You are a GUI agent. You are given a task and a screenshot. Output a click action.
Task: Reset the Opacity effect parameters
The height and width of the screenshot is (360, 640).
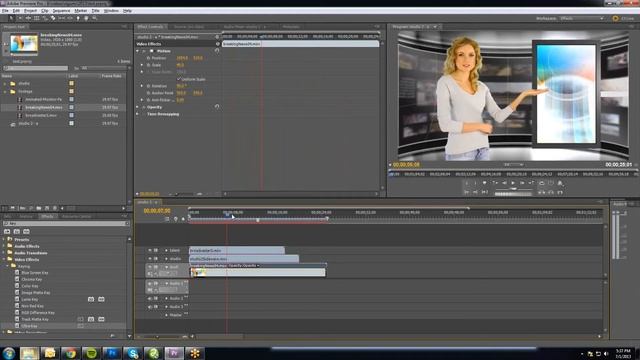(217, 107)
